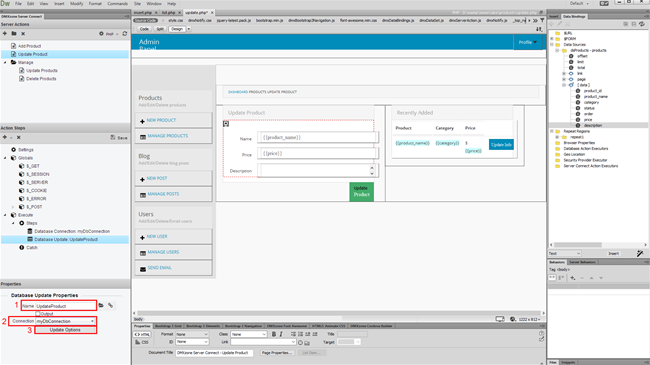650x365 pixels.
Task: Open the Profile dropdown in Admin Panel
Action: [x=528, y=42]
